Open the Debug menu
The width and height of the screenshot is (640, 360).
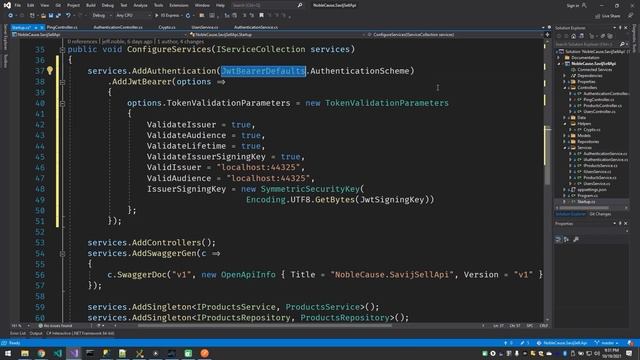click(108, 5)
